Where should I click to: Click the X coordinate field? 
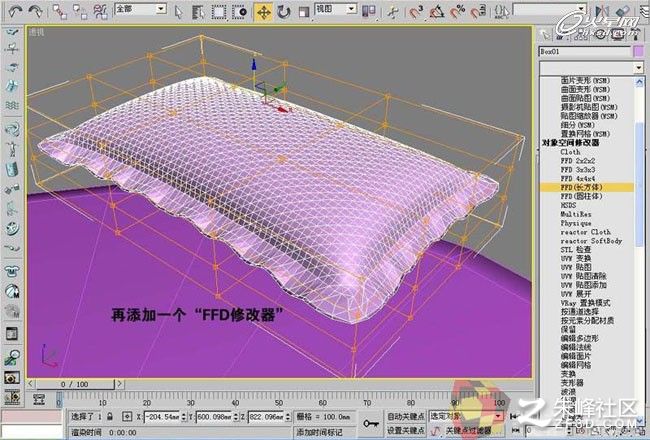(162, 416)
